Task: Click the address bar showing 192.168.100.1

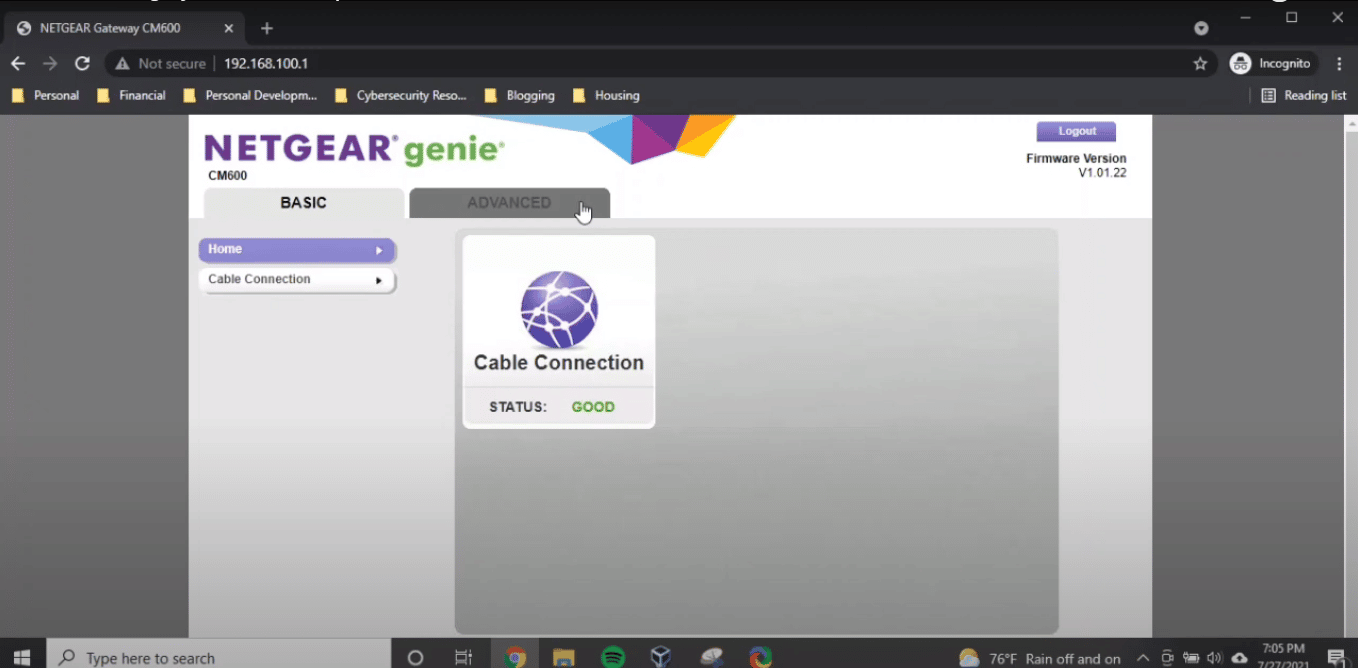Action: 600,64
